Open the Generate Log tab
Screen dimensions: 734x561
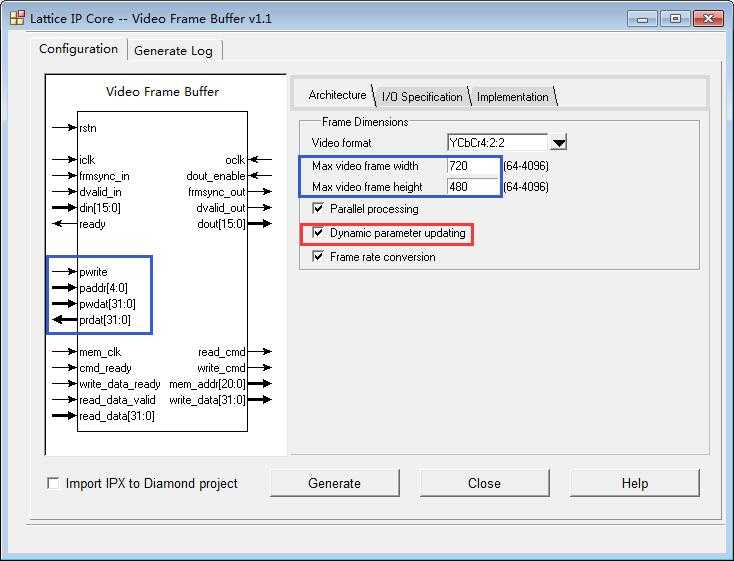(173, 51)
